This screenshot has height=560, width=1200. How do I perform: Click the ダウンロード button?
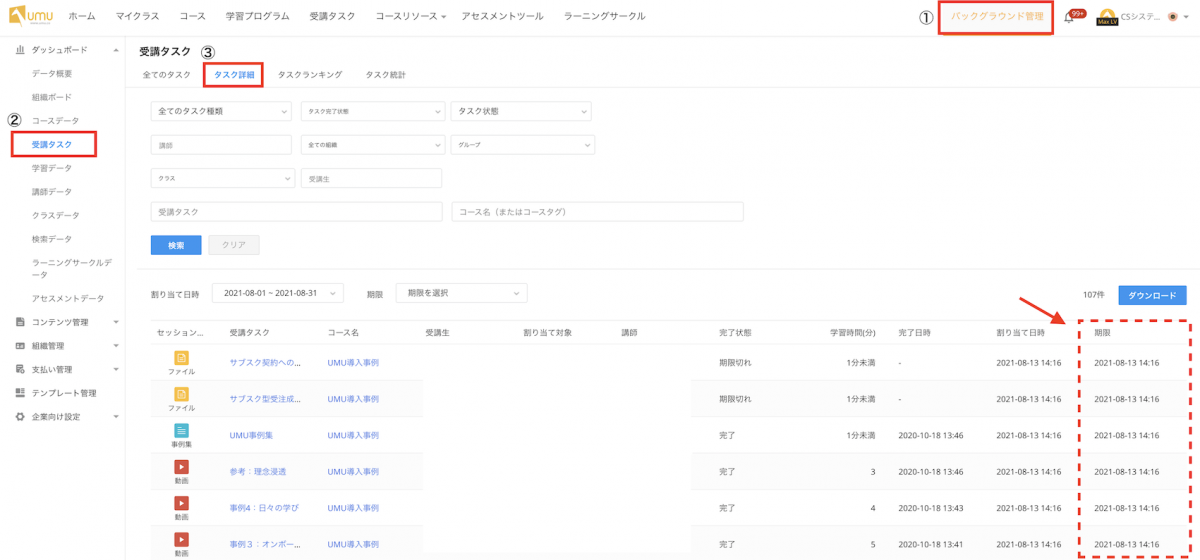tap(1152, 295)
